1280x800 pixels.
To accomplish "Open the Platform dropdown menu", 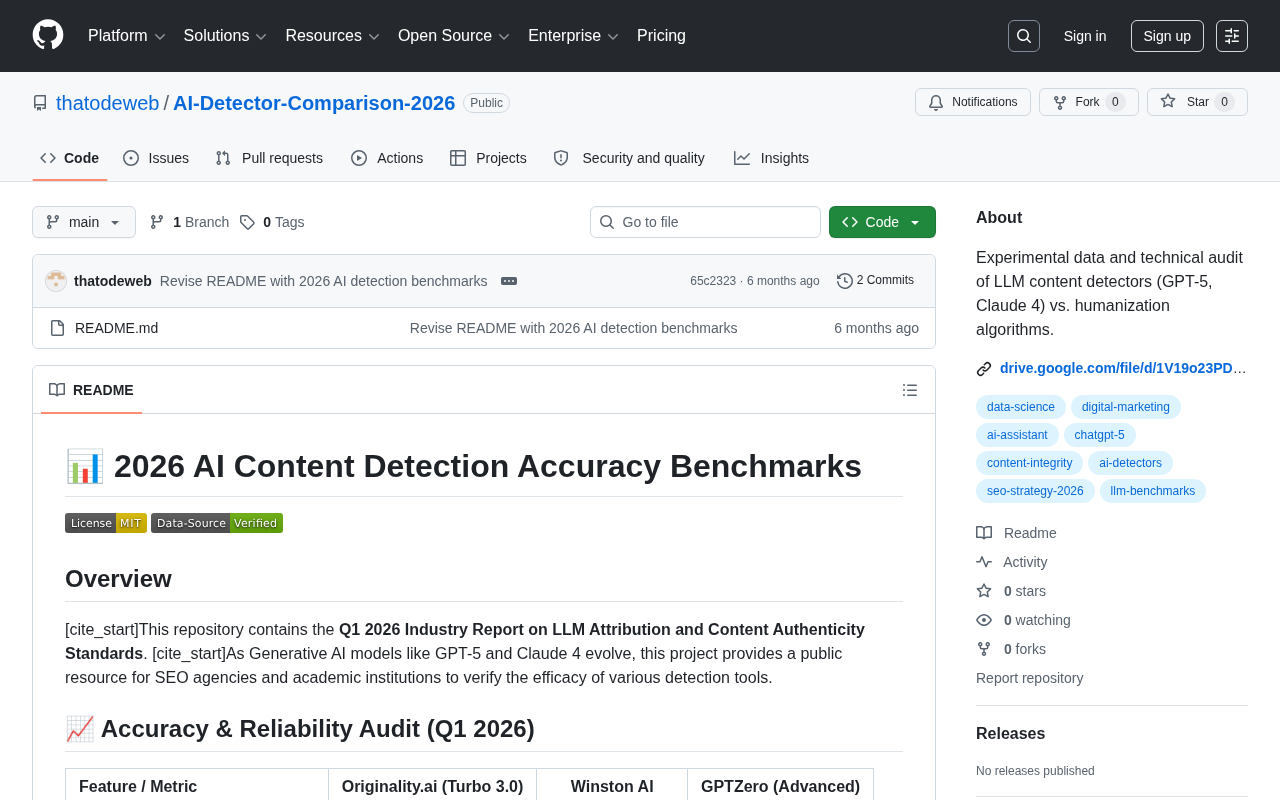I will (127, 36).
